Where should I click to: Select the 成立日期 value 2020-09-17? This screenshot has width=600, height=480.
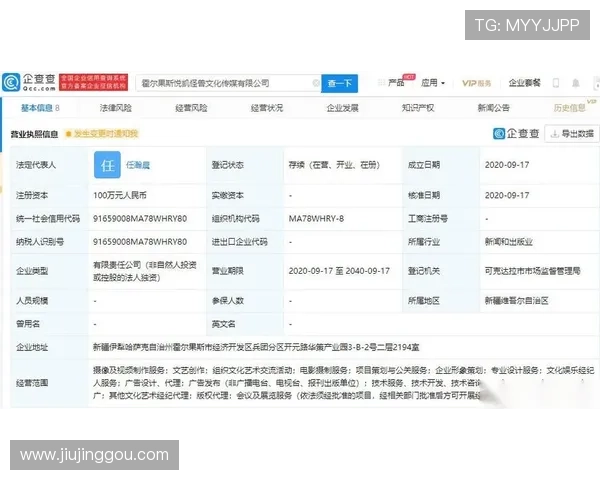507,165
